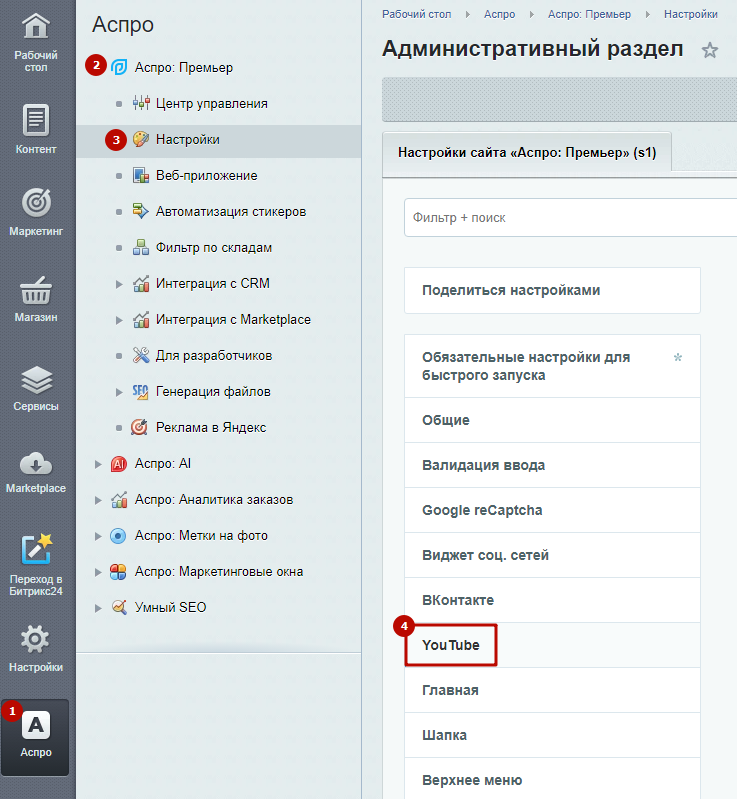The height and width of the screenshot is (799, 737).
Task: Click the Фильтр по складам icon
Action: pyautogui.click(x=141, y=247)
